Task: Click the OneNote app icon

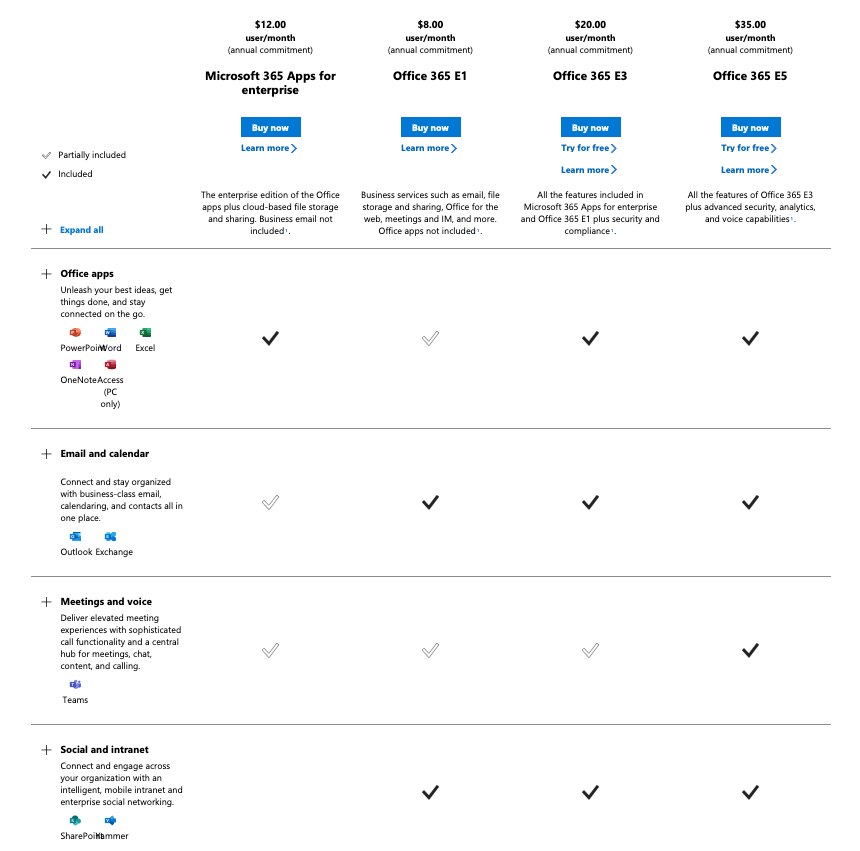Action: 75,365
